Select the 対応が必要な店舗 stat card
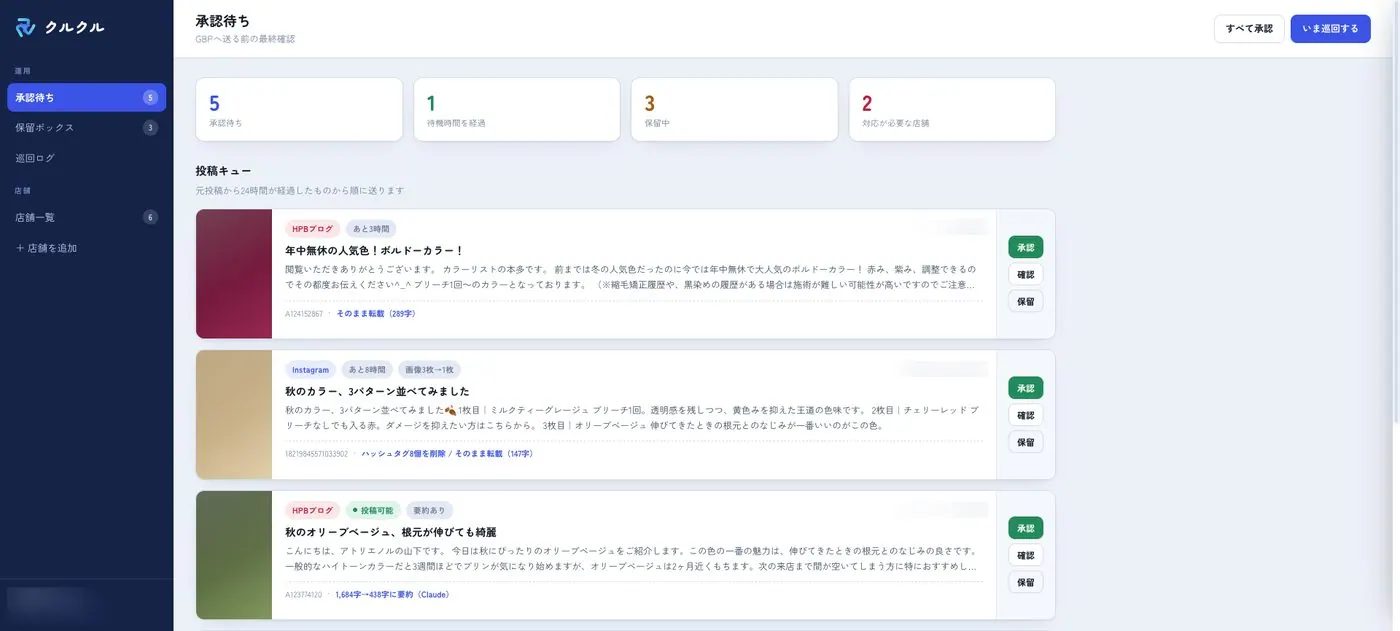This screenshot has height=631, width=1400. pos(952,110)
